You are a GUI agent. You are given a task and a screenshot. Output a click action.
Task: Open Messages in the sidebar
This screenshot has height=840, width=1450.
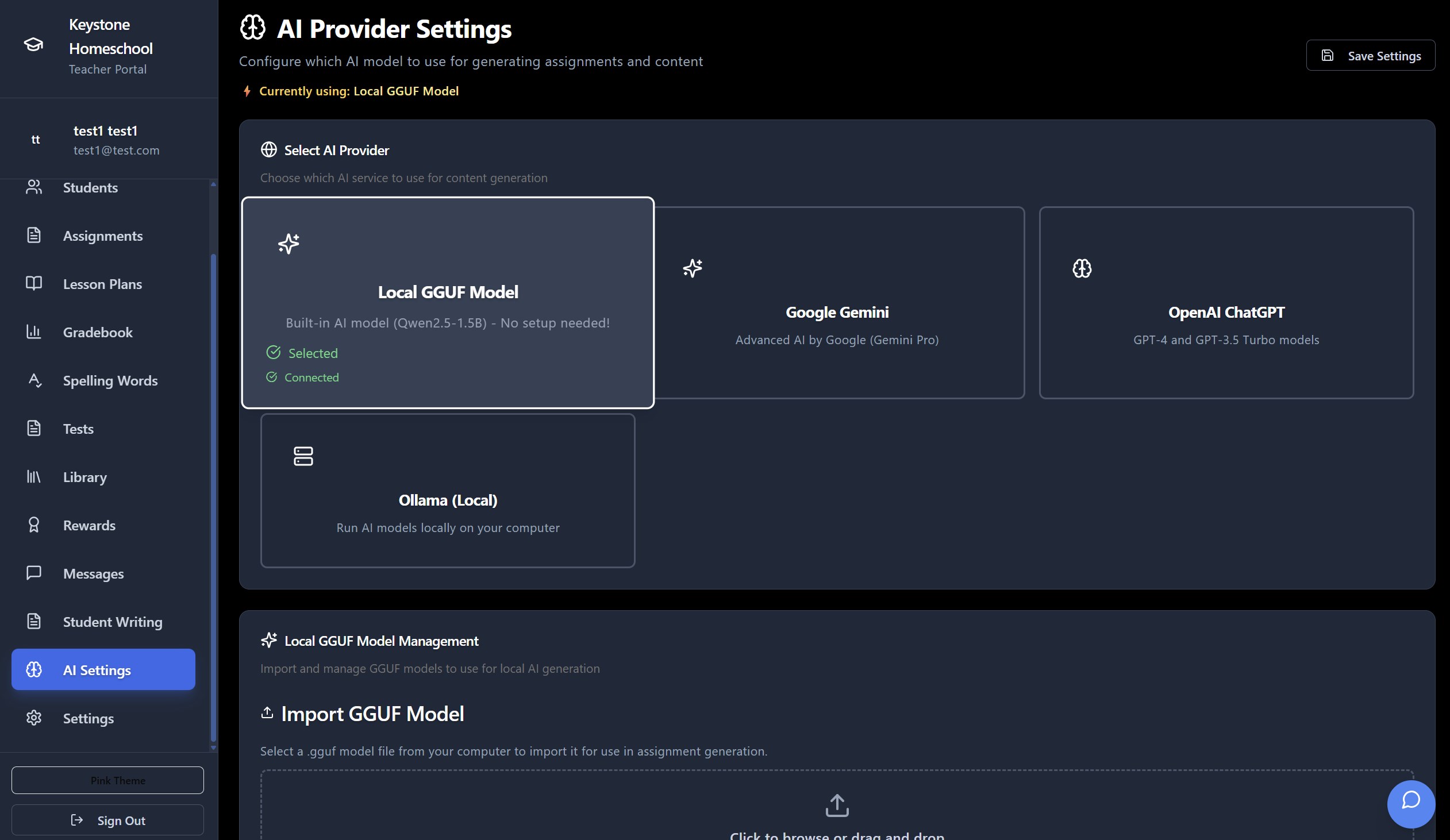pyautogui.click(x=103, y=573)
